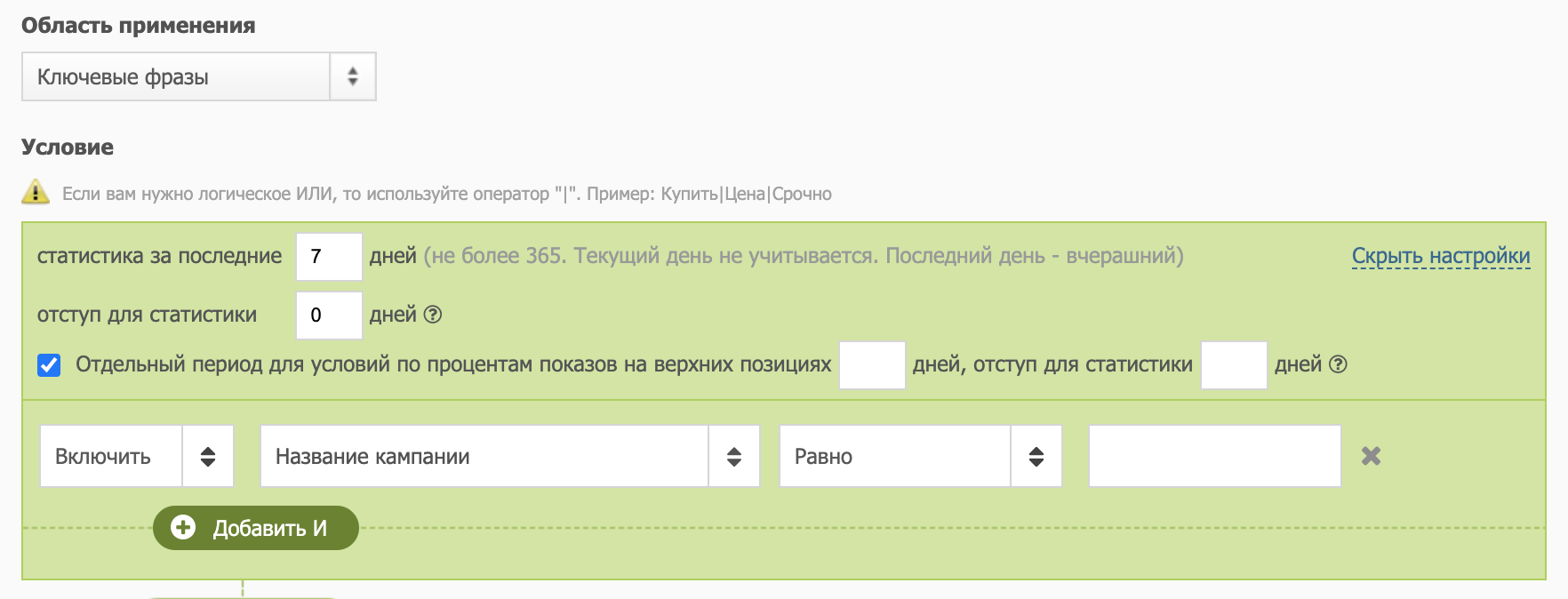Focus the empty offset field in the separate period row

tap(1233, 365)
